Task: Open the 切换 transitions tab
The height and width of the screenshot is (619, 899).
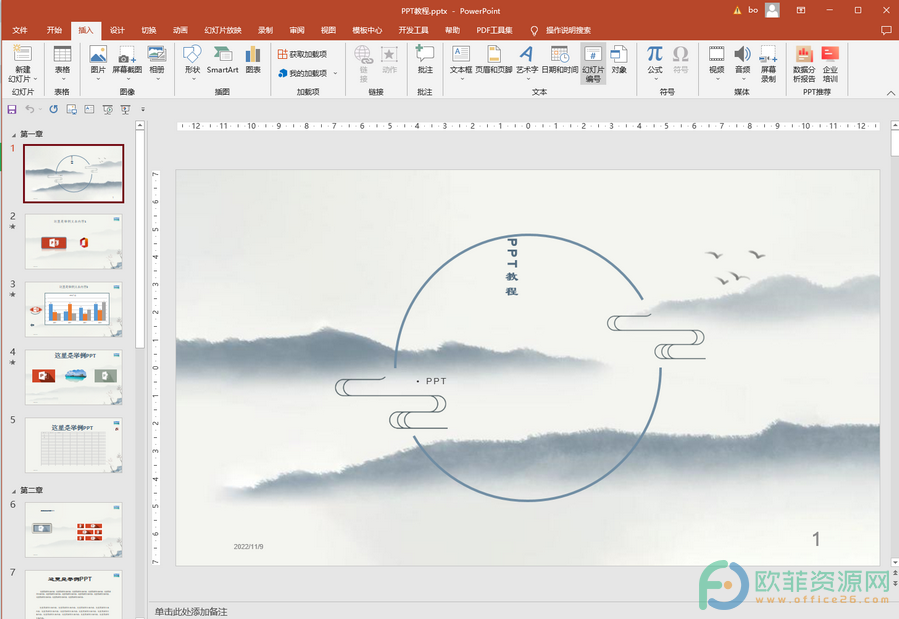Action: click(149, 30)
